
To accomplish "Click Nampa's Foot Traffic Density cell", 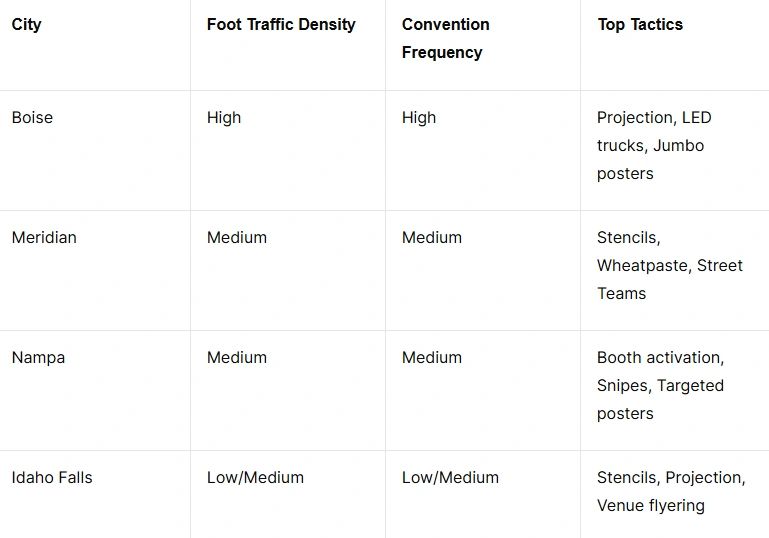I will [x=237, y=358].
